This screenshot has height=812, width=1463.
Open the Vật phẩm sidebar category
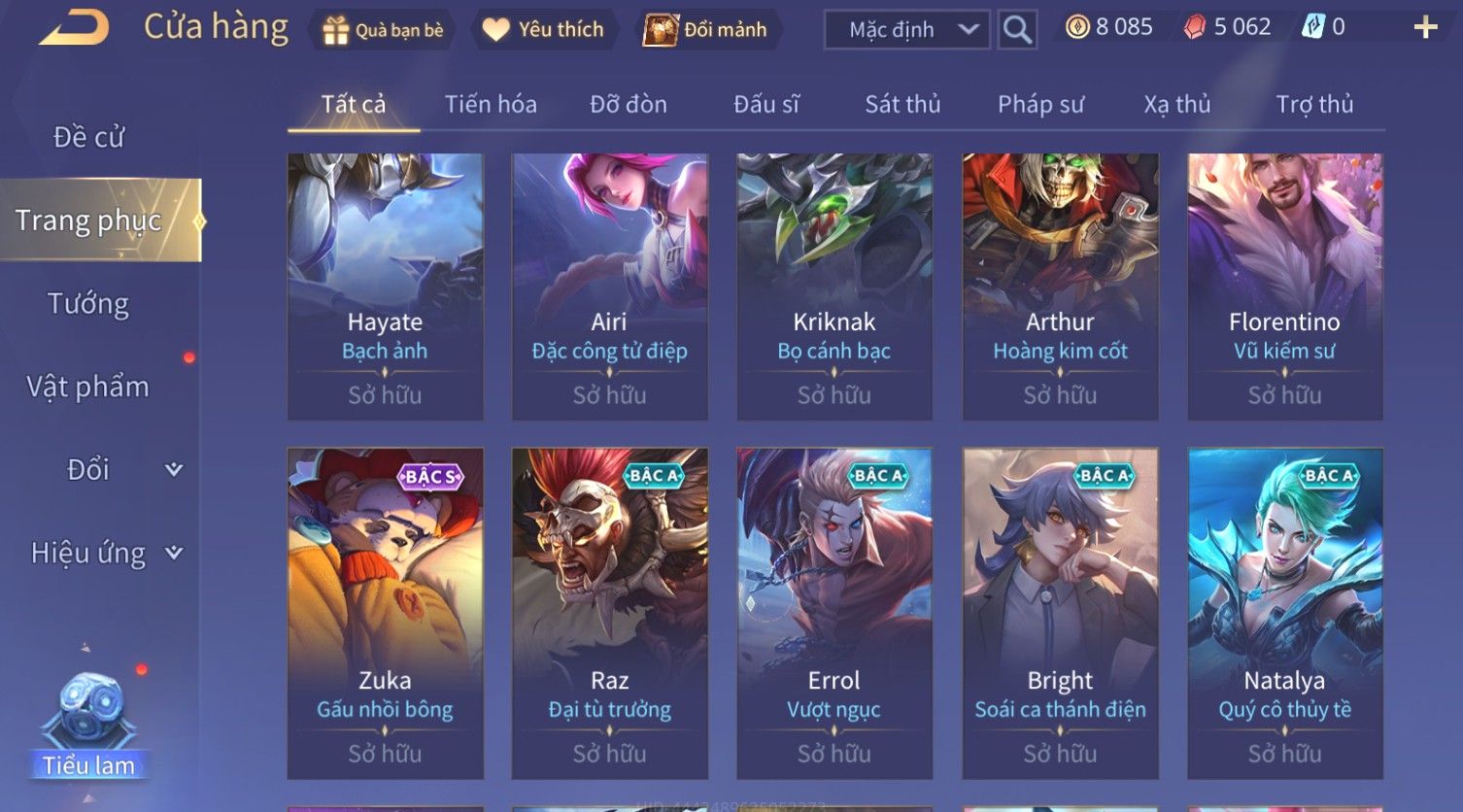click(x=88, y=387)
